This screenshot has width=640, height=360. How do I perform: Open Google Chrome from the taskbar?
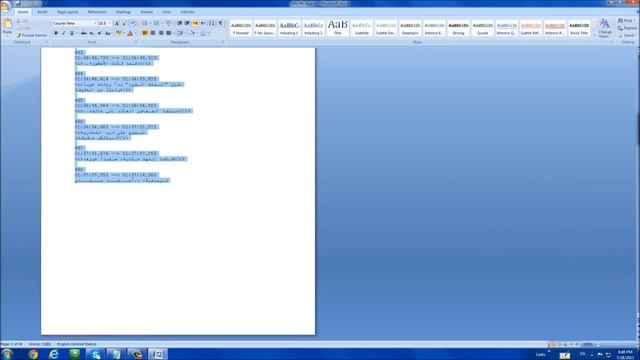(x=33, y=354)
